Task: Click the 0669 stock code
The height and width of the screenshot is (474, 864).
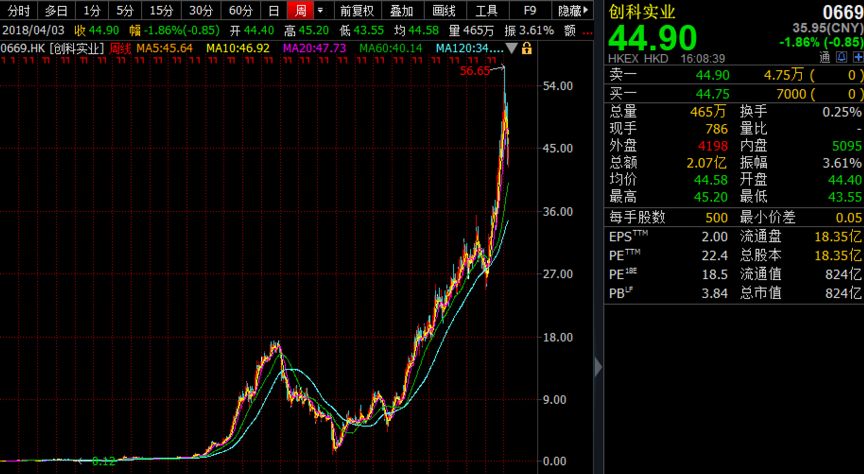Action: tap(843, 12)
